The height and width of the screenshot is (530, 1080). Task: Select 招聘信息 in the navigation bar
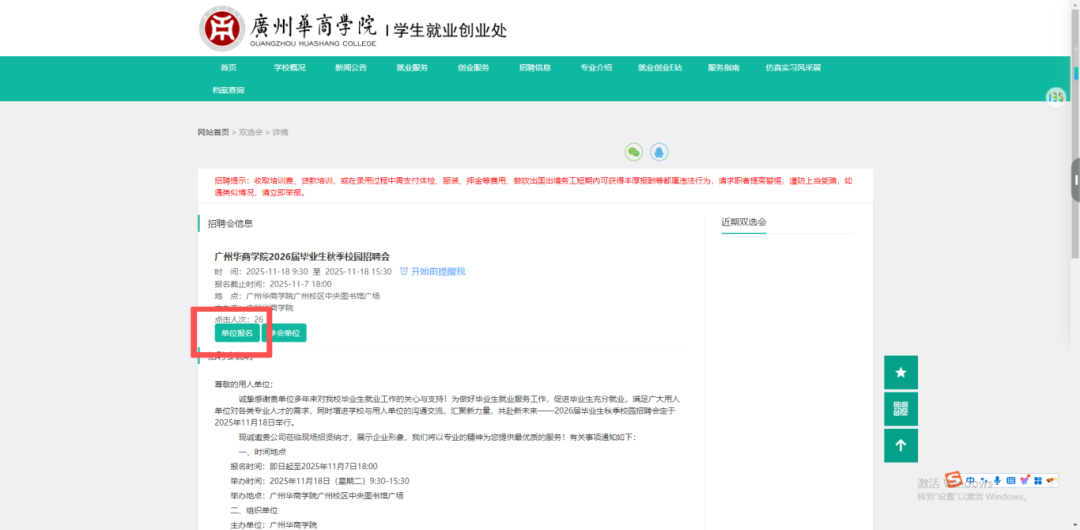534,68
